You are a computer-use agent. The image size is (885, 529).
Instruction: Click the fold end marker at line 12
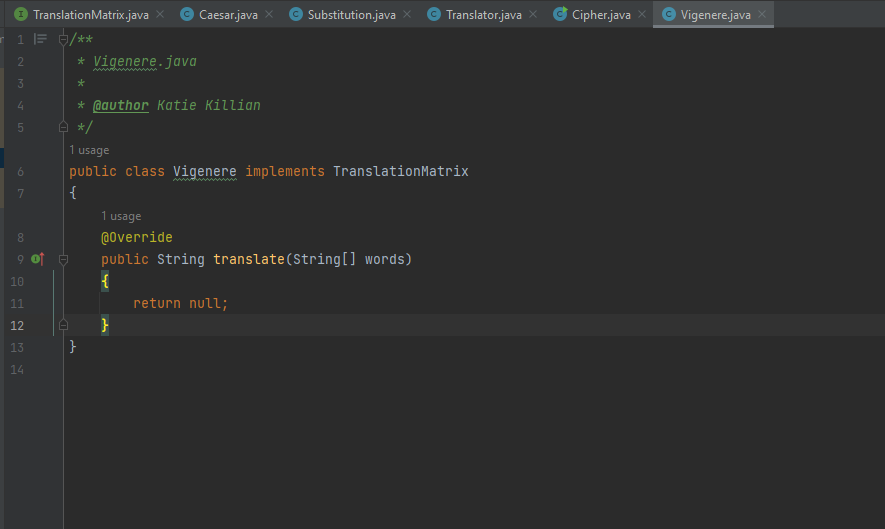click(x=63, y=325)
